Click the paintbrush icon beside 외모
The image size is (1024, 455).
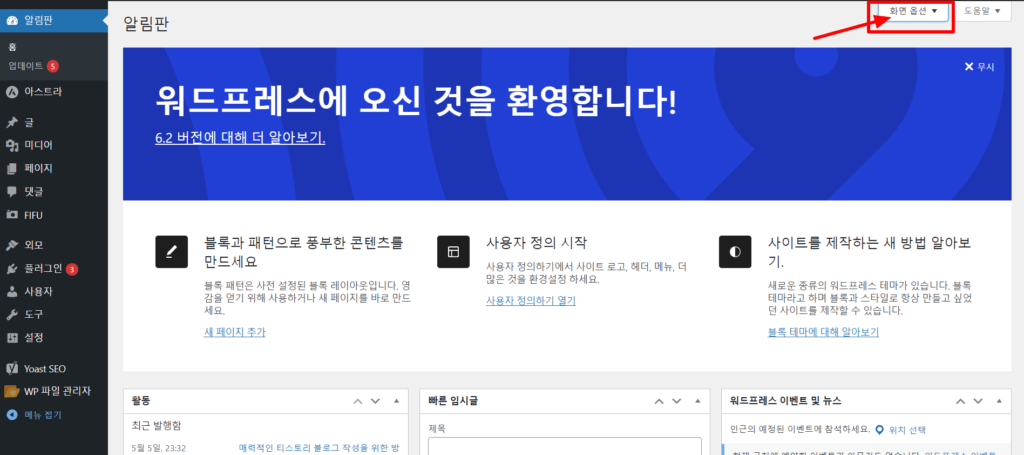(x=12, y=245)
